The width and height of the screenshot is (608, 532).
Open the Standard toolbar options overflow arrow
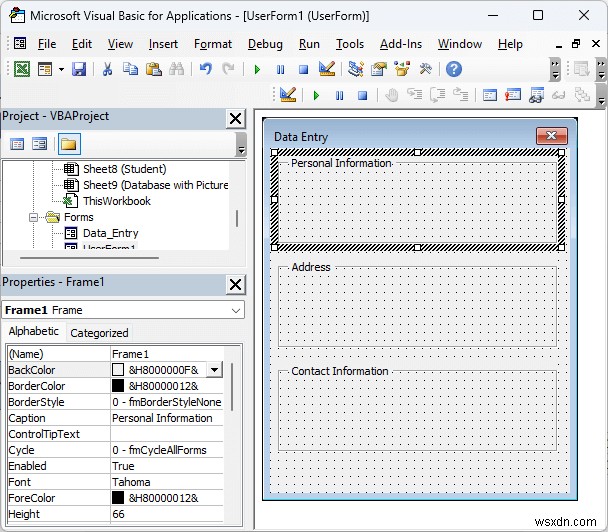click(x=555, y=69)
